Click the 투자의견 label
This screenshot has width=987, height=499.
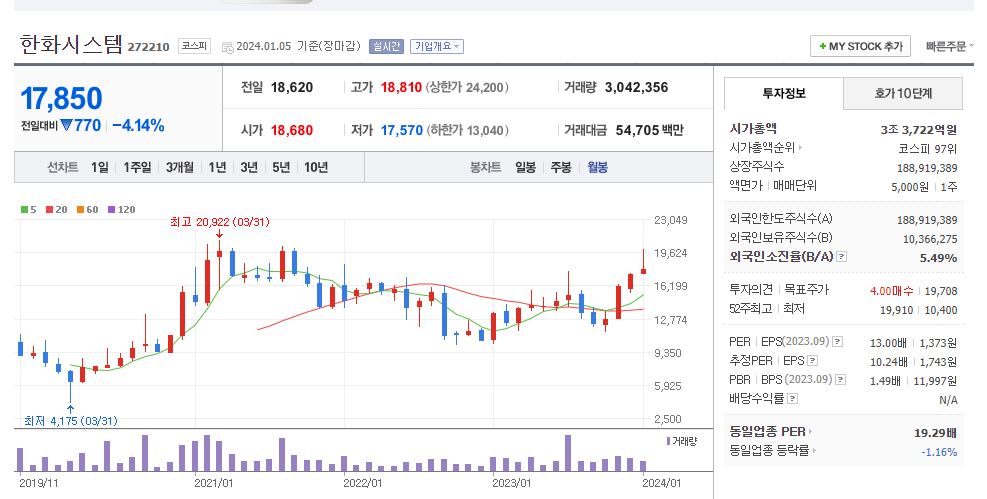coord(751,290)
